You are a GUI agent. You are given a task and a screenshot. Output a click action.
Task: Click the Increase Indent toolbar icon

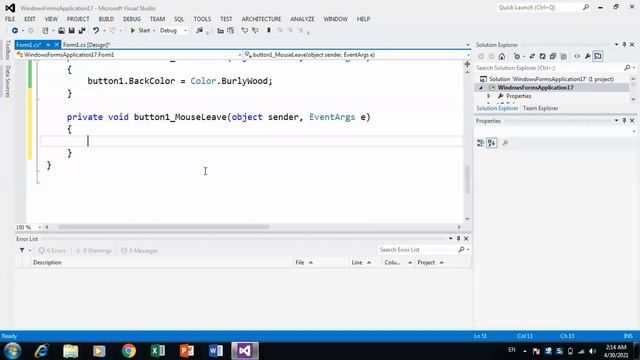click(x=231, y=31)
